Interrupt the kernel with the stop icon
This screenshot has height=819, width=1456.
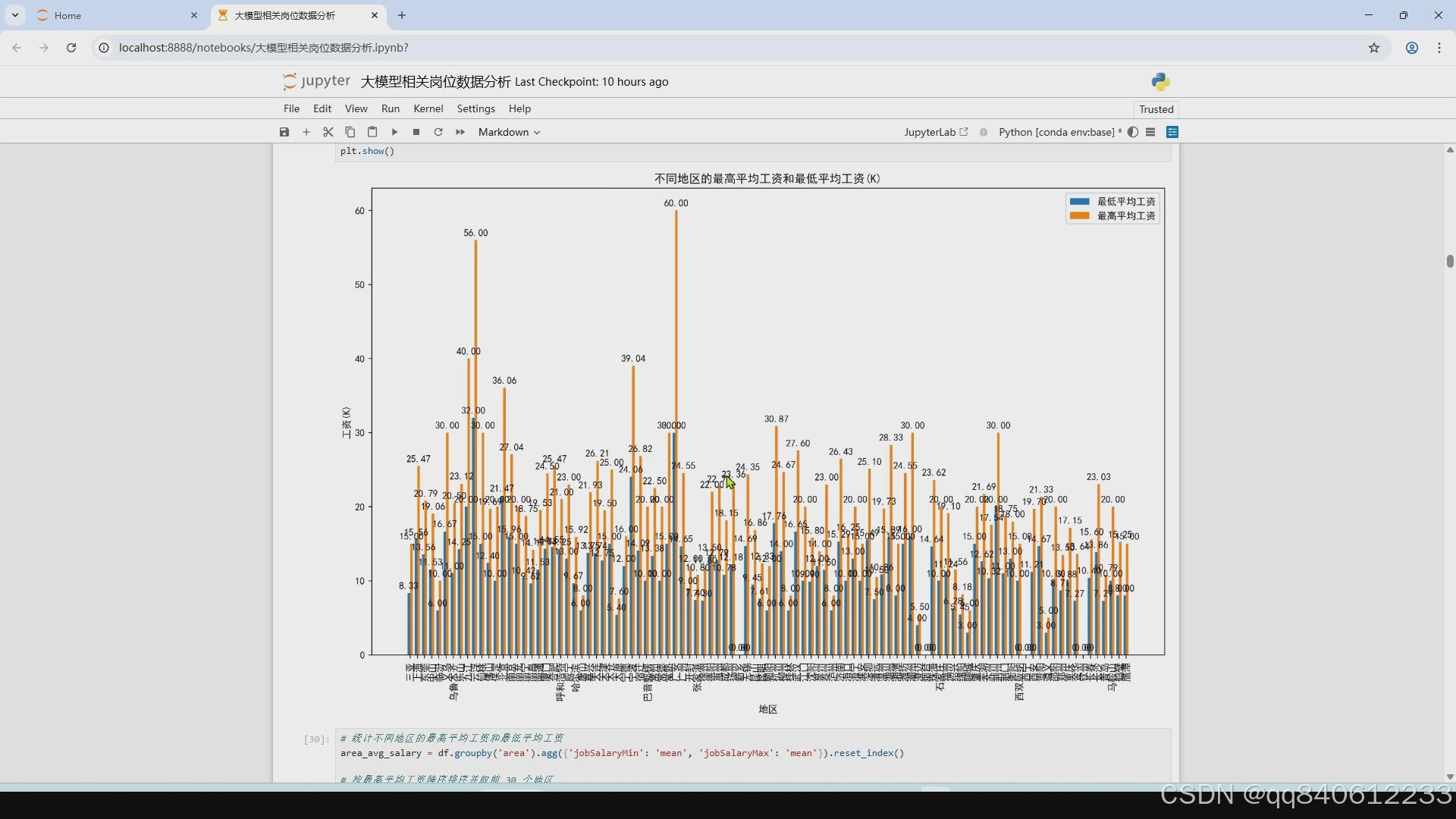pos(416,132)
